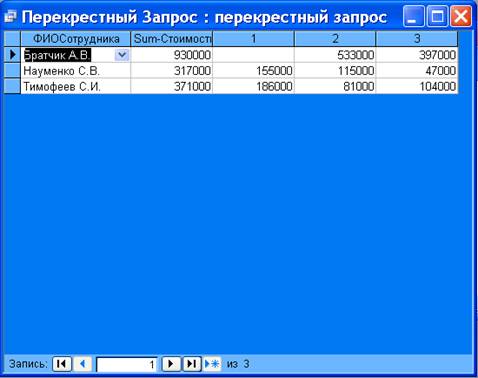This screenshot has width=478, height=378.
Task: Select the Sum-Стоимость column header
Action: click(x=171, y=39)
